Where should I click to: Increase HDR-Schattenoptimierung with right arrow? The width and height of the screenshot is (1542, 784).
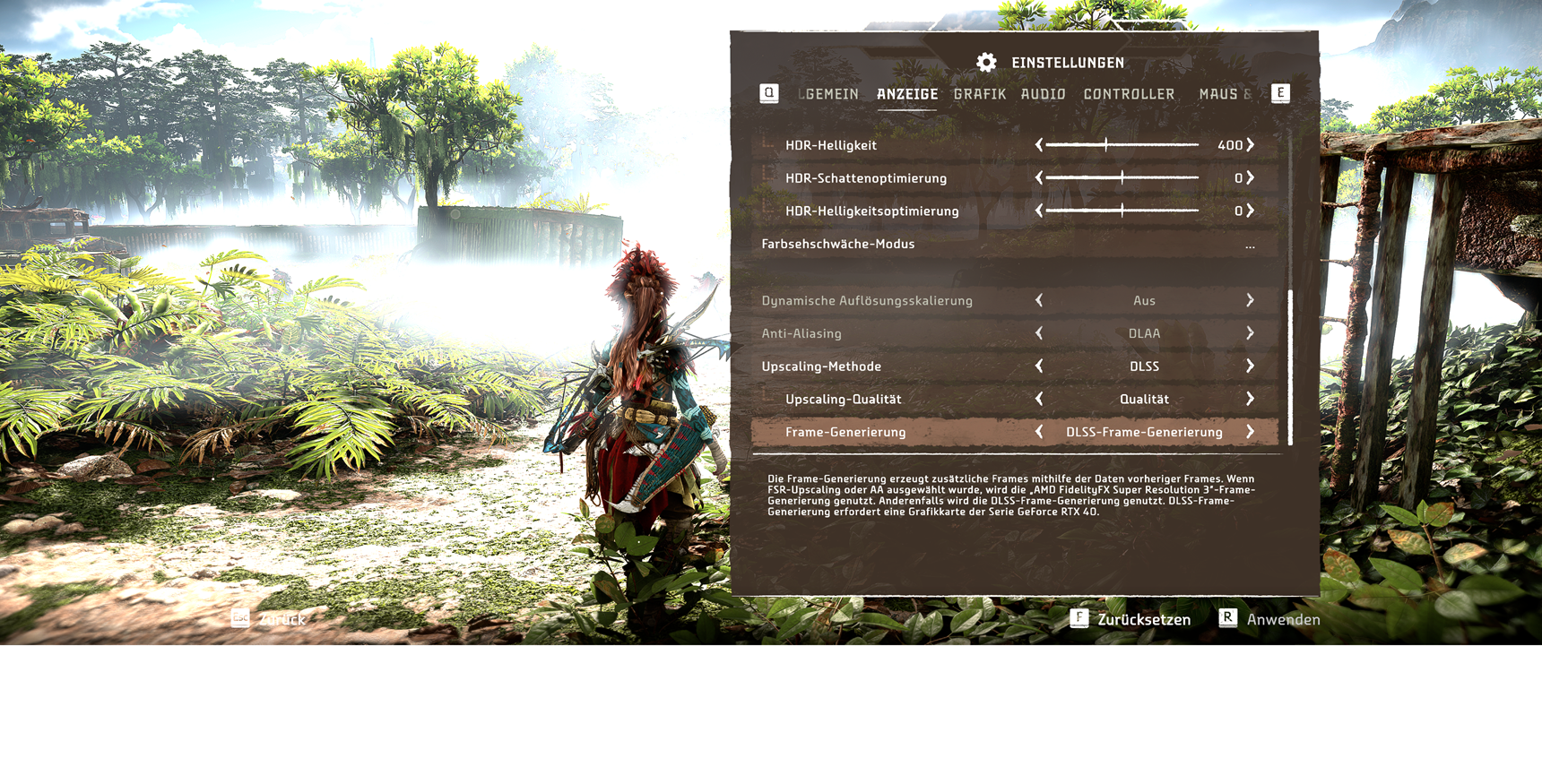[x=1251, y=178]
